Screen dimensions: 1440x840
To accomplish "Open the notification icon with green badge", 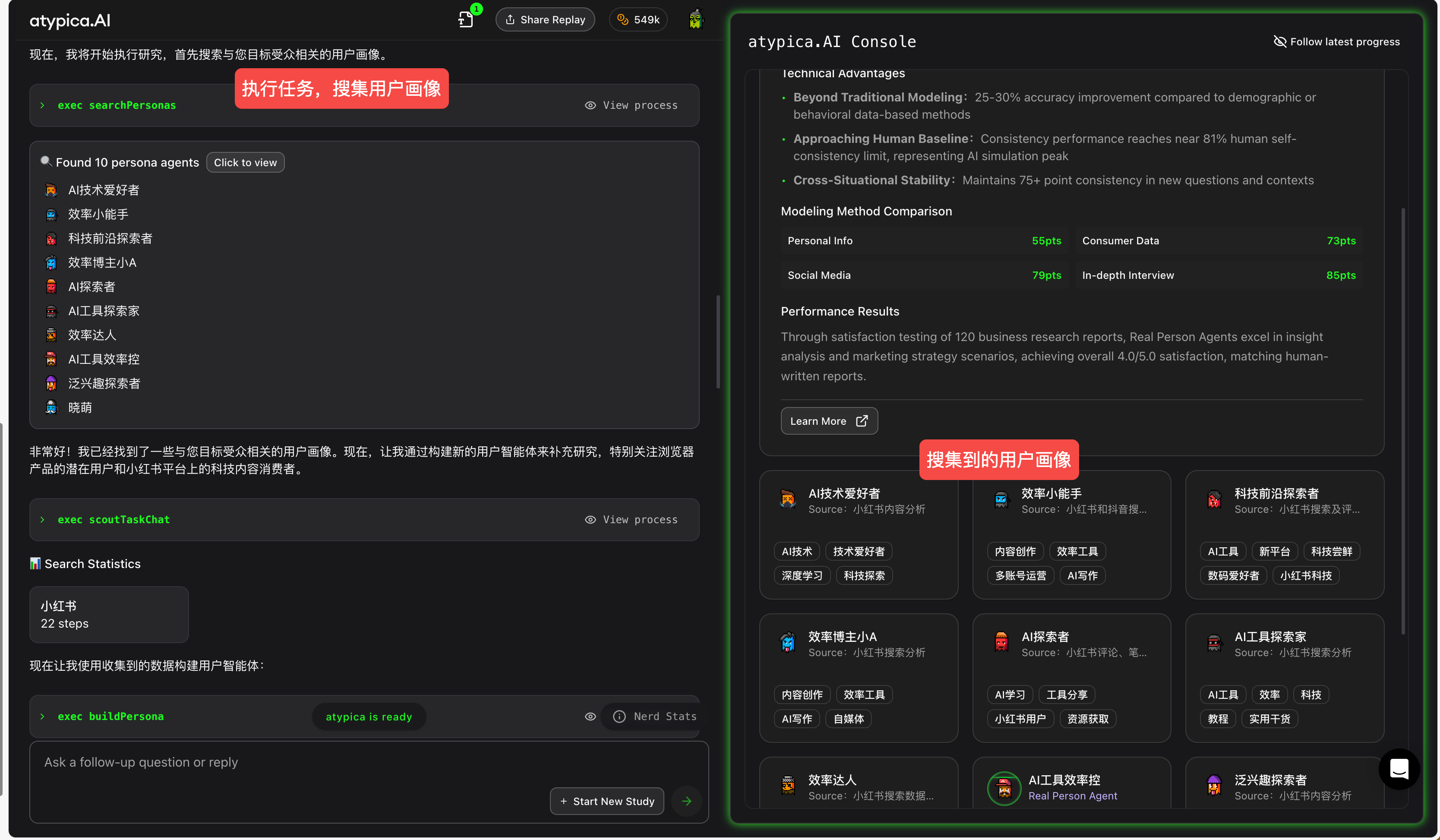I will coord(466,19).
